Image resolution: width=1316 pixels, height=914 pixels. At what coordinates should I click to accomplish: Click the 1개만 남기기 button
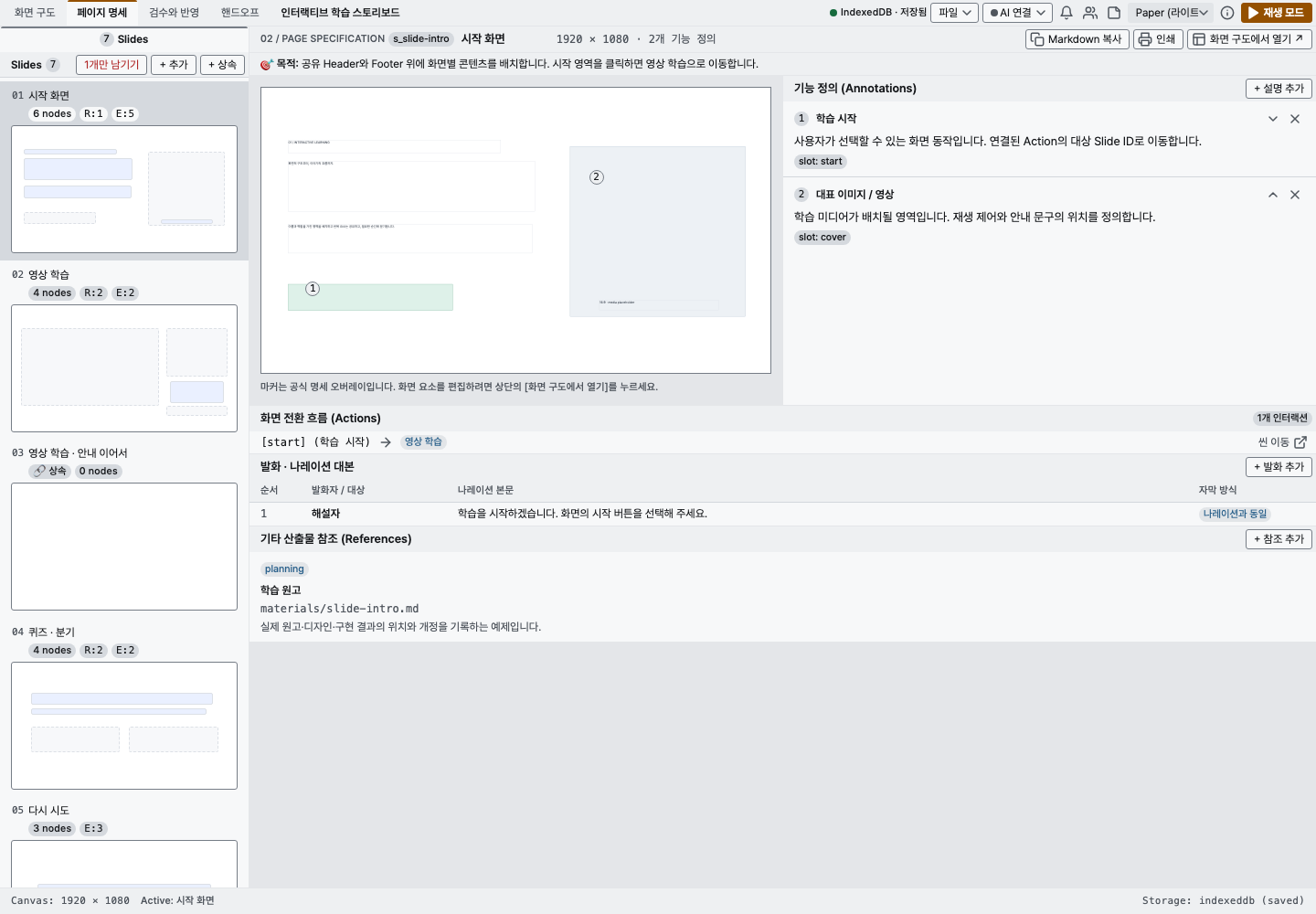pyautogui.click(x=111, y=65)
